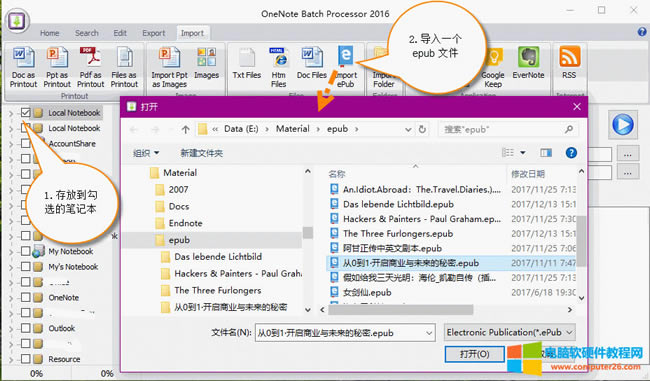This screenshot has width=650, height=381.
Task: Select Import Ppt as Images
Action: pyautogui.click(x=170, y=58)
